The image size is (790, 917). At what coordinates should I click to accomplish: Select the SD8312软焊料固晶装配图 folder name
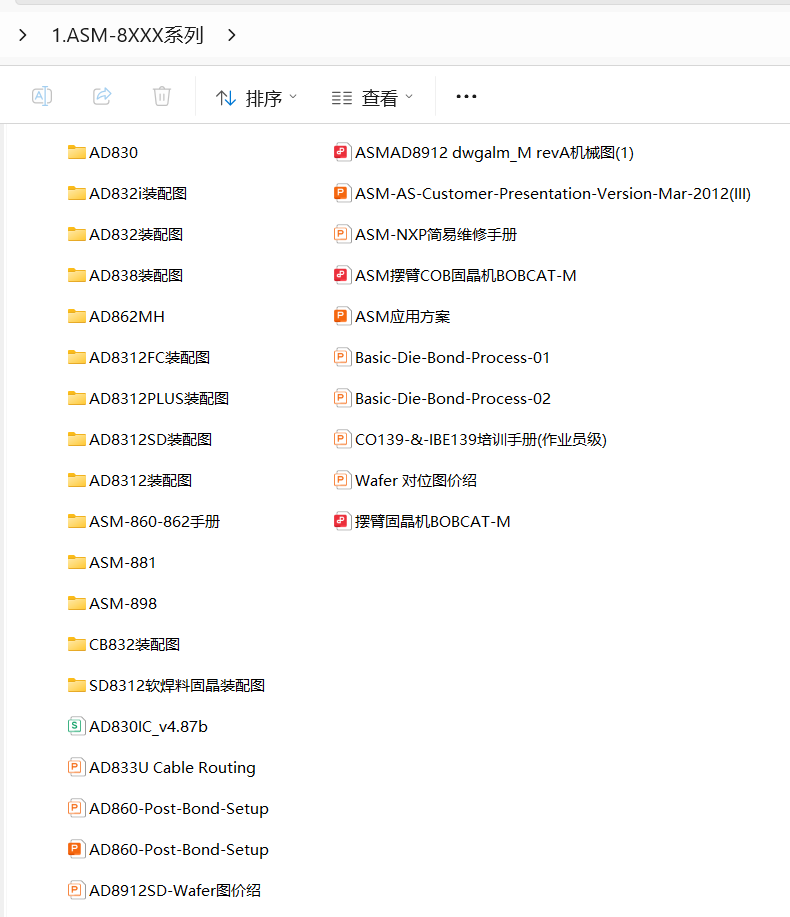[x=177, y=685]
